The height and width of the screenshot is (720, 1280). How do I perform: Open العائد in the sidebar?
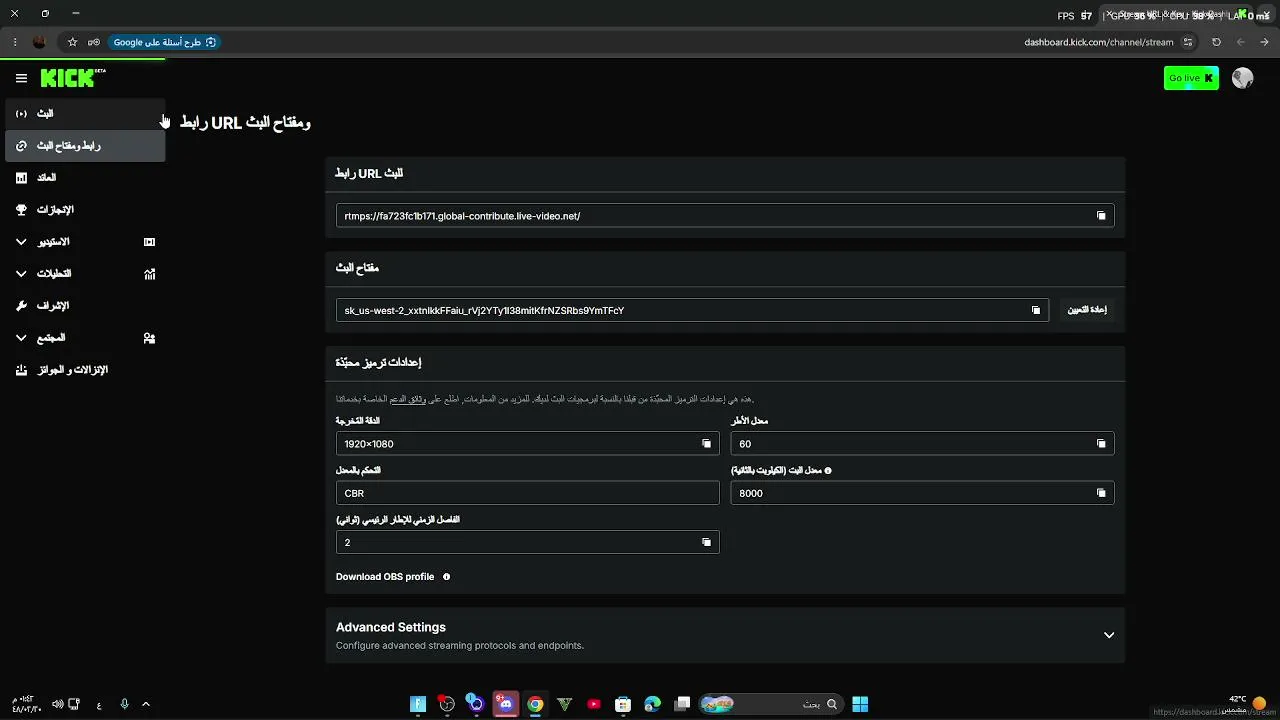tap(84, 178)
